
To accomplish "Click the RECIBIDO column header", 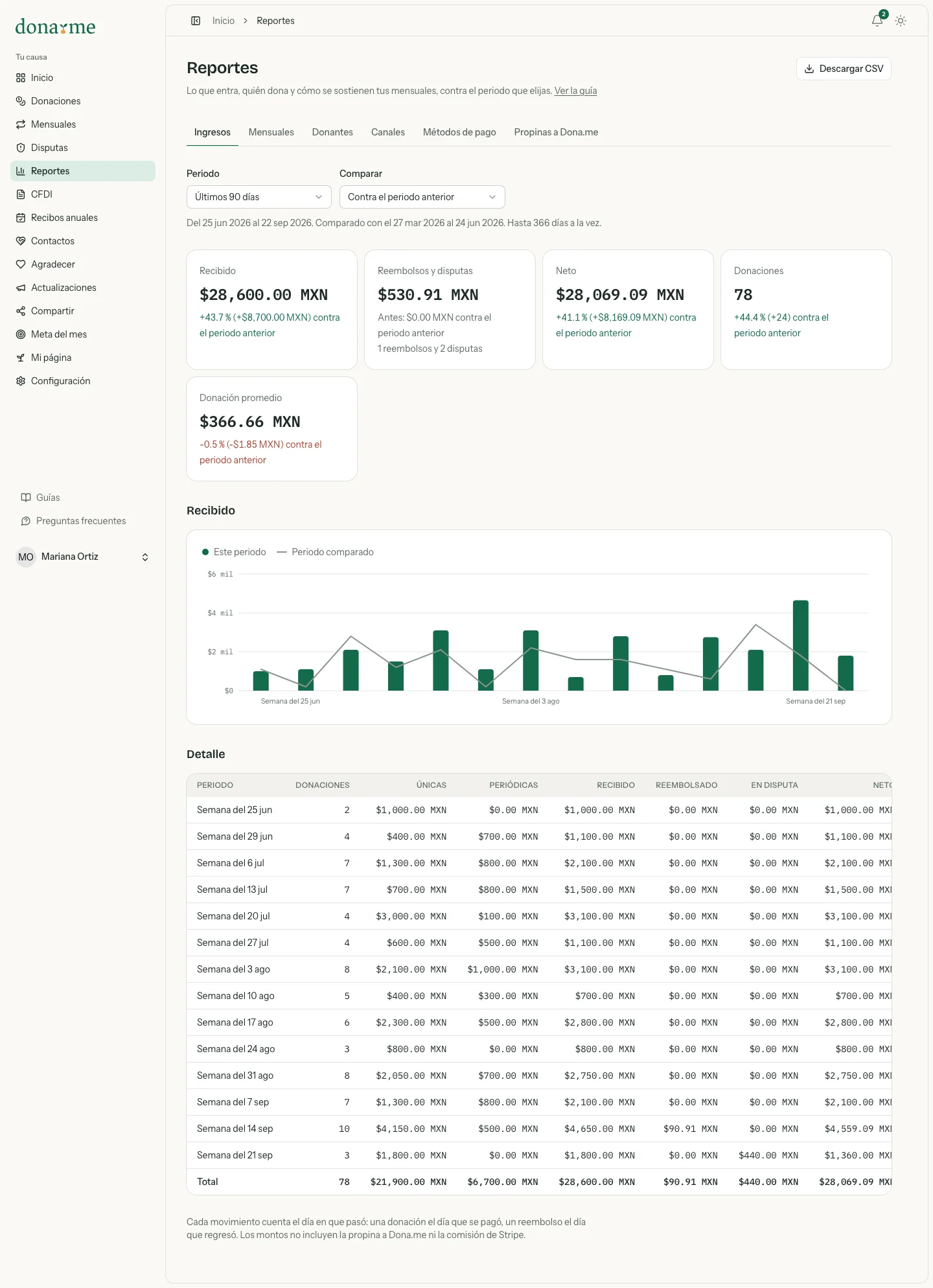I will (616, 785).
